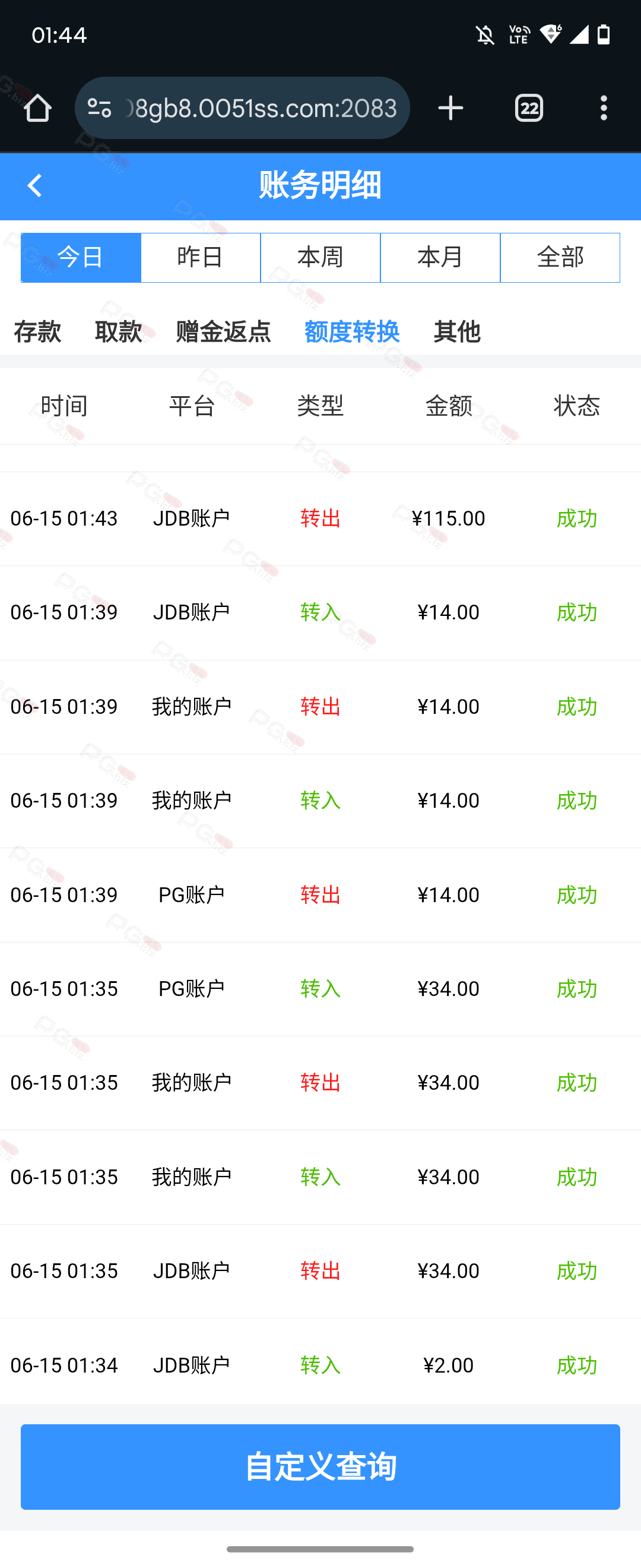
Task: Switch to the 取款 tab
Action: (119, 332)
